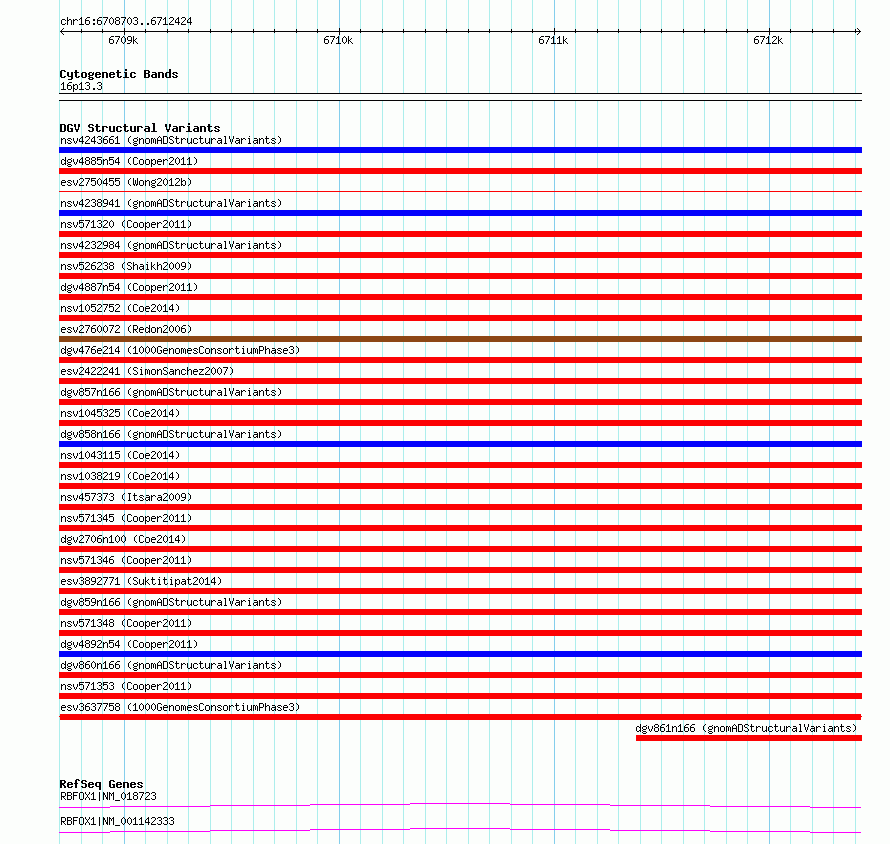Open dgv4887n54 Cooper2011 variant

click(x=129, y=287)
